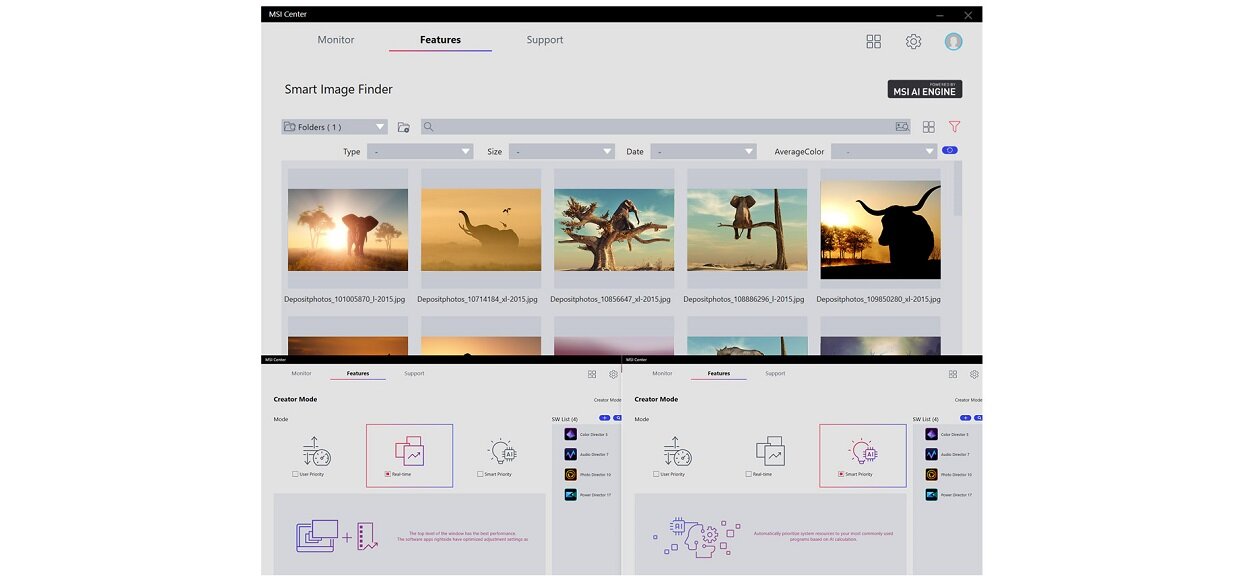The height and width of the screenshot is (581, 1250).
Task: Click the search-by-image icon in search bar
Action: [x=902, y=127]
